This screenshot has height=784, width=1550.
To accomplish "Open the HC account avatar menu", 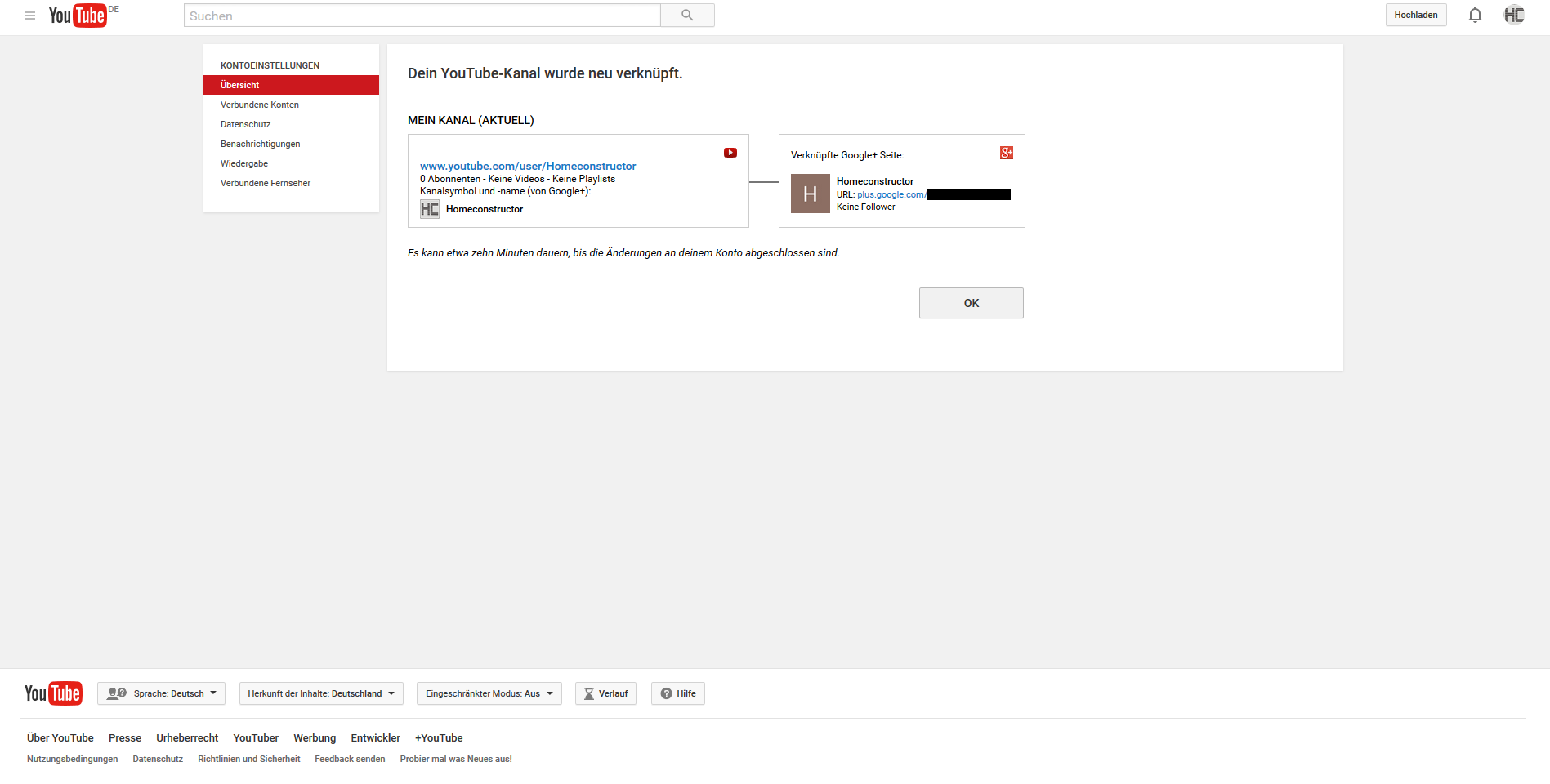I will [x=1514, y=15].
